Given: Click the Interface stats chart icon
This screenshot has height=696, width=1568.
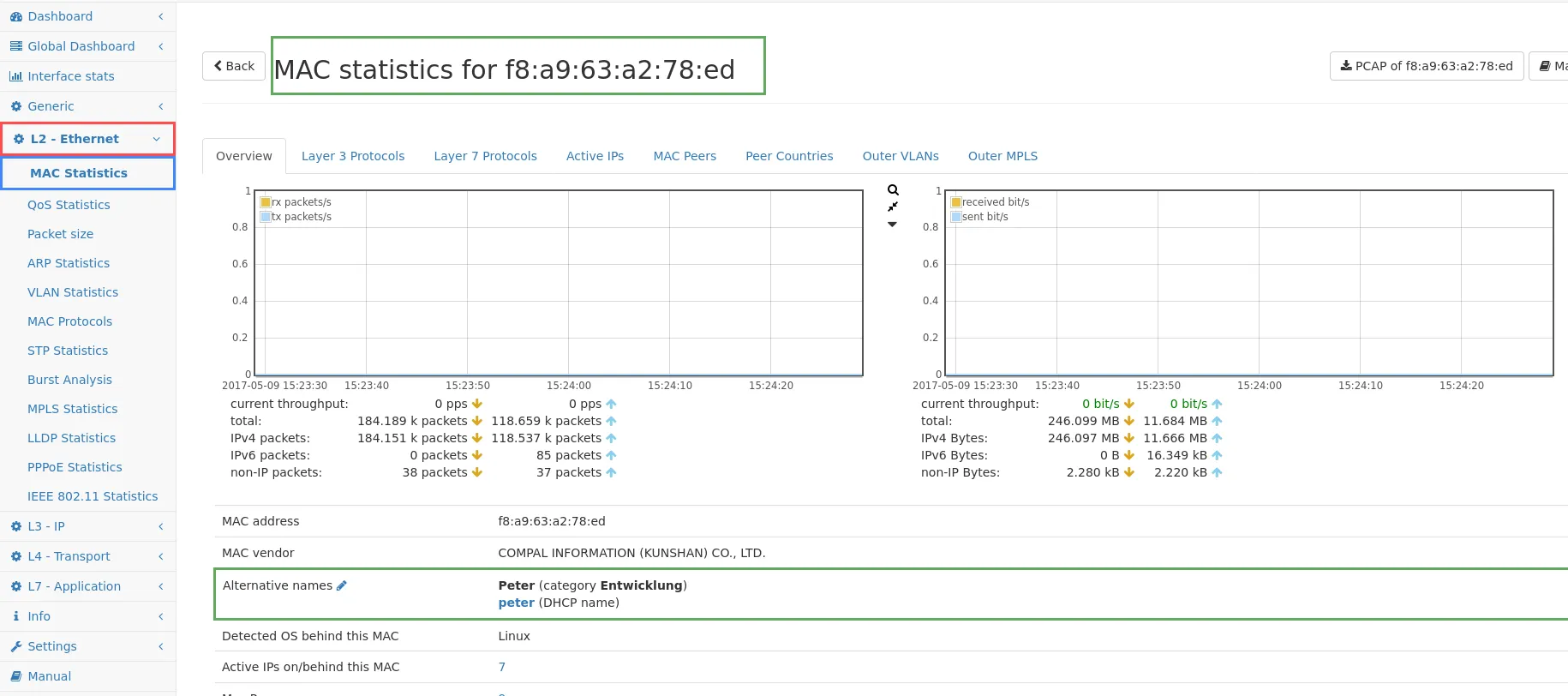Looking at the screenshot, I should click(15, 76).
